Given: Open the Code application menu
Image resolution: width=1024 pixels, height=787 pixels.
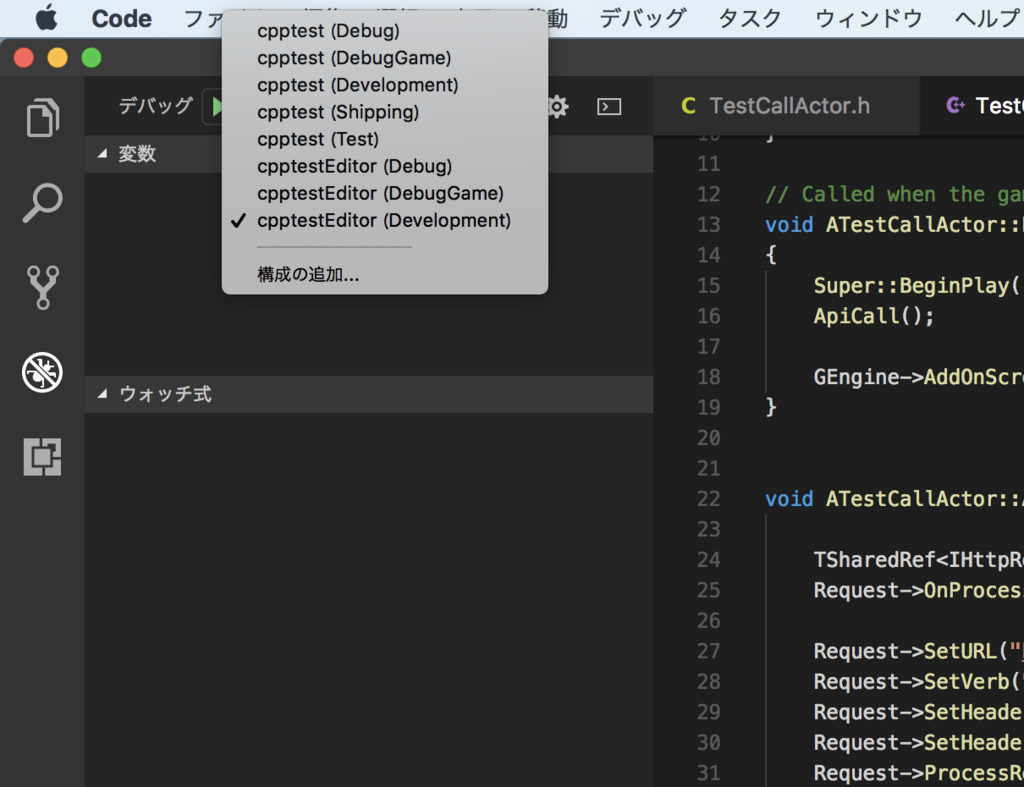Looking at the screenshot, I should 121,18.
